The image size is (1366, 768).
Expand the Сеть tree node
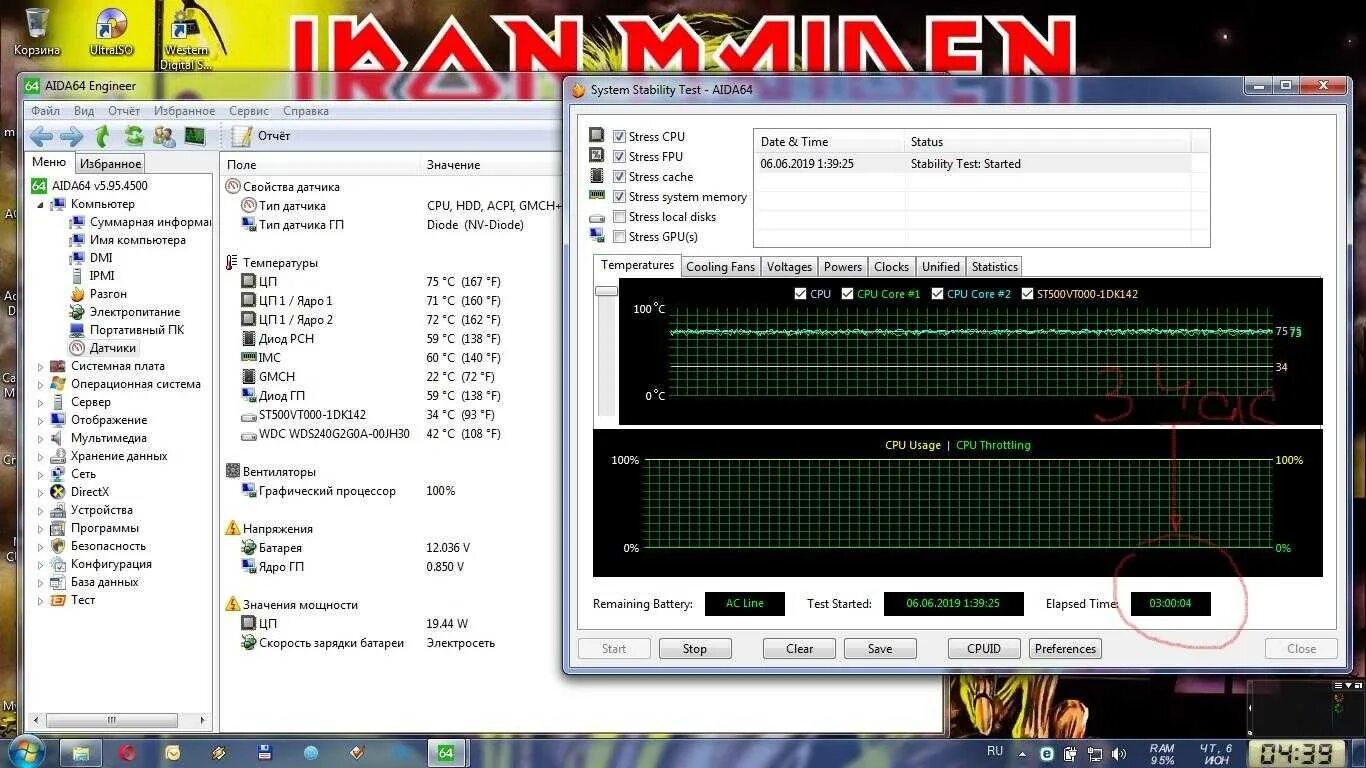tap(41, 474)
